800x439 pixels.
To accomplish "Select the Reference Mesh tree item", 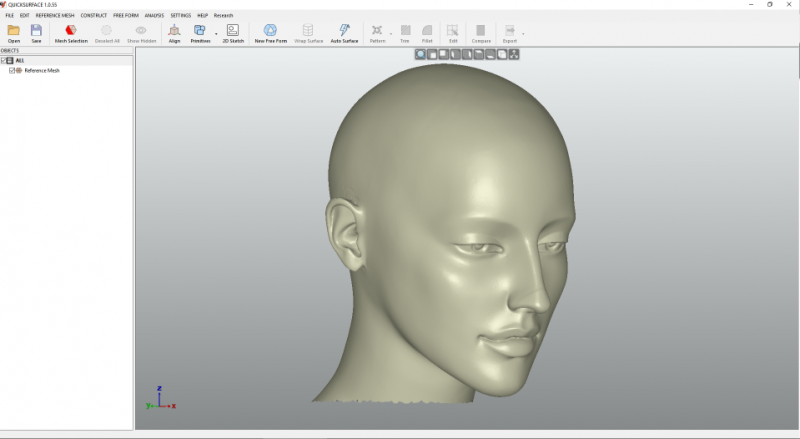I will (x=42, y=70).
